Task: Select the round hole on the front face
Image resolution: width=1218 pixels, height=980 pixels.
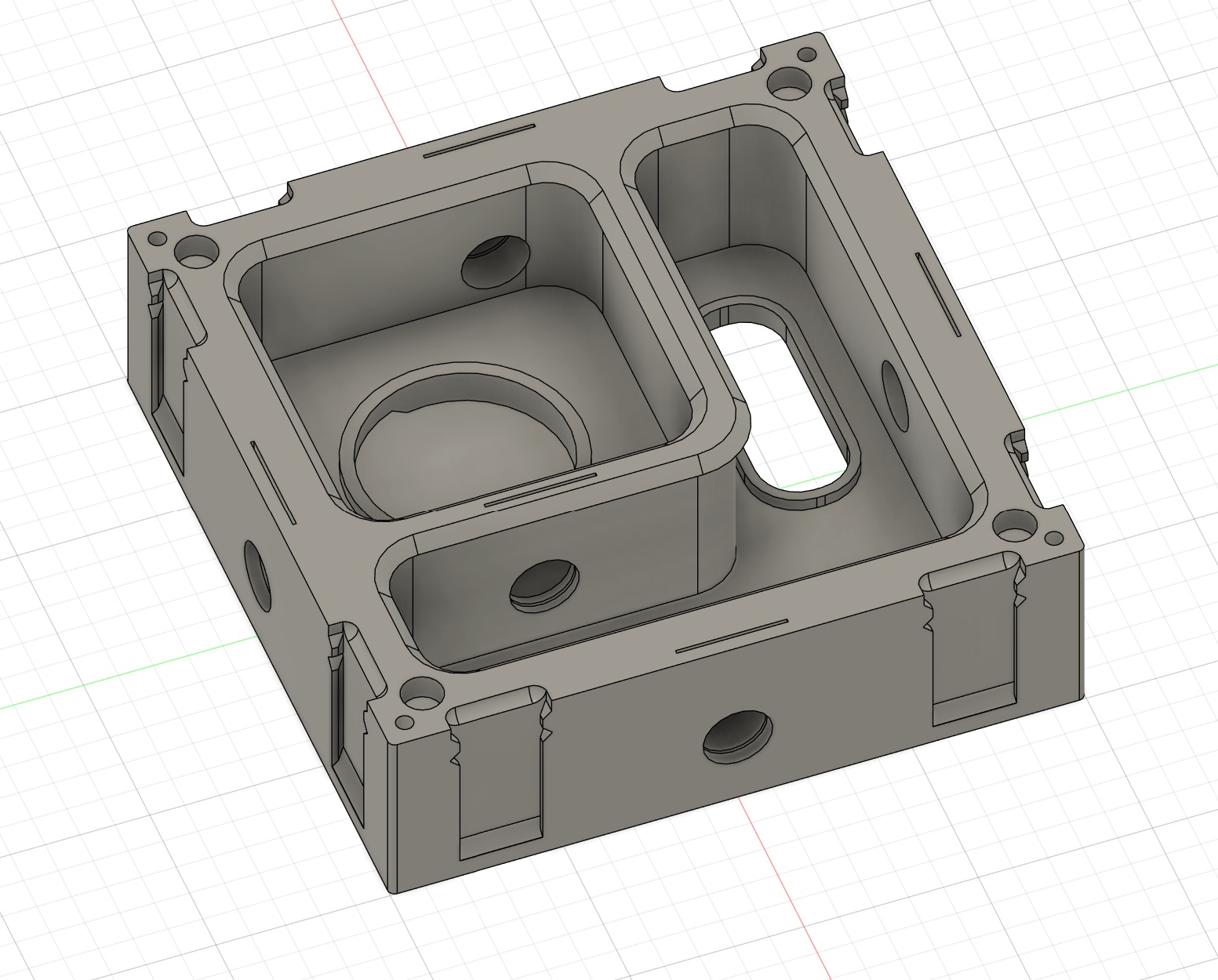Action: tap(736, 739)
